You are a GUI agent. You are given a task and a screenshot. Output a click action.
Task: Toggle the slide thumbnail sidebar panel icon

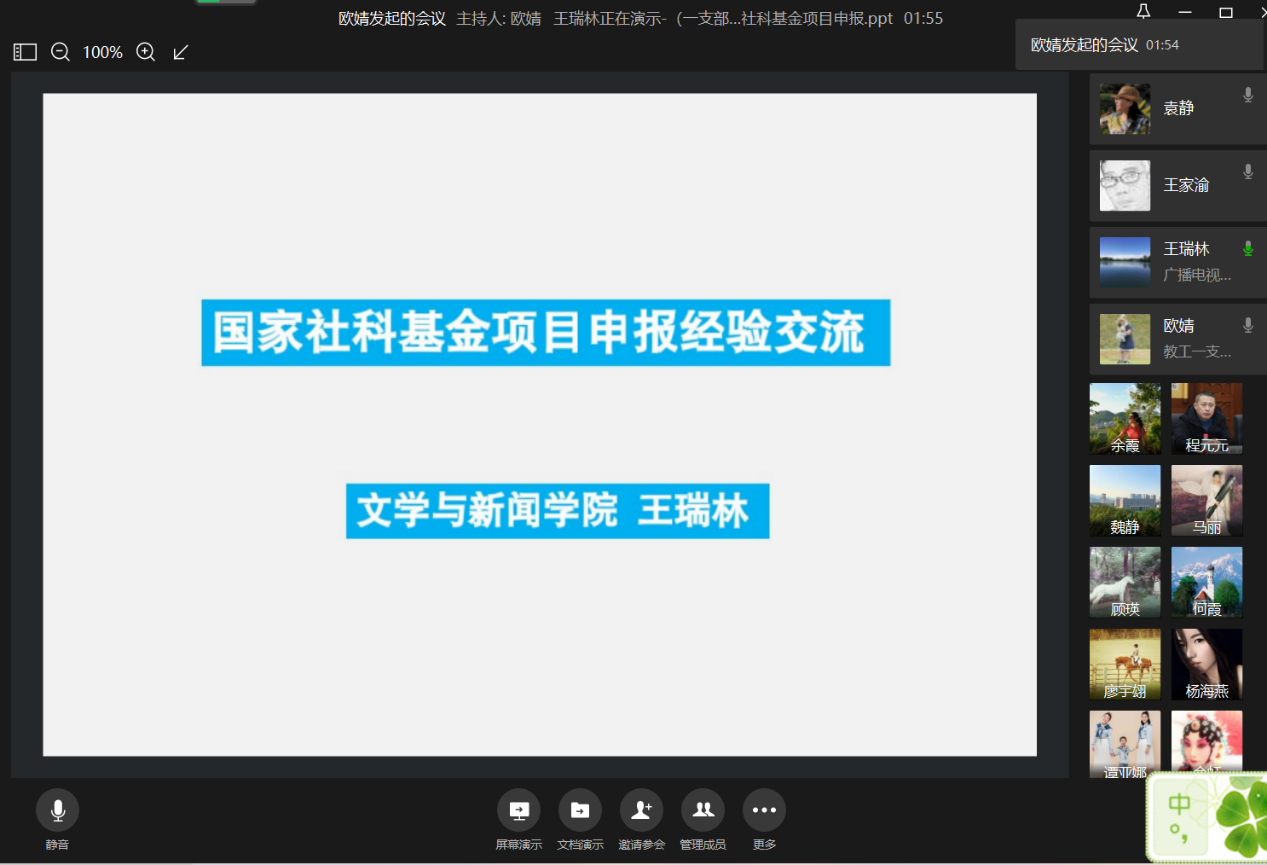click(25, 52)
